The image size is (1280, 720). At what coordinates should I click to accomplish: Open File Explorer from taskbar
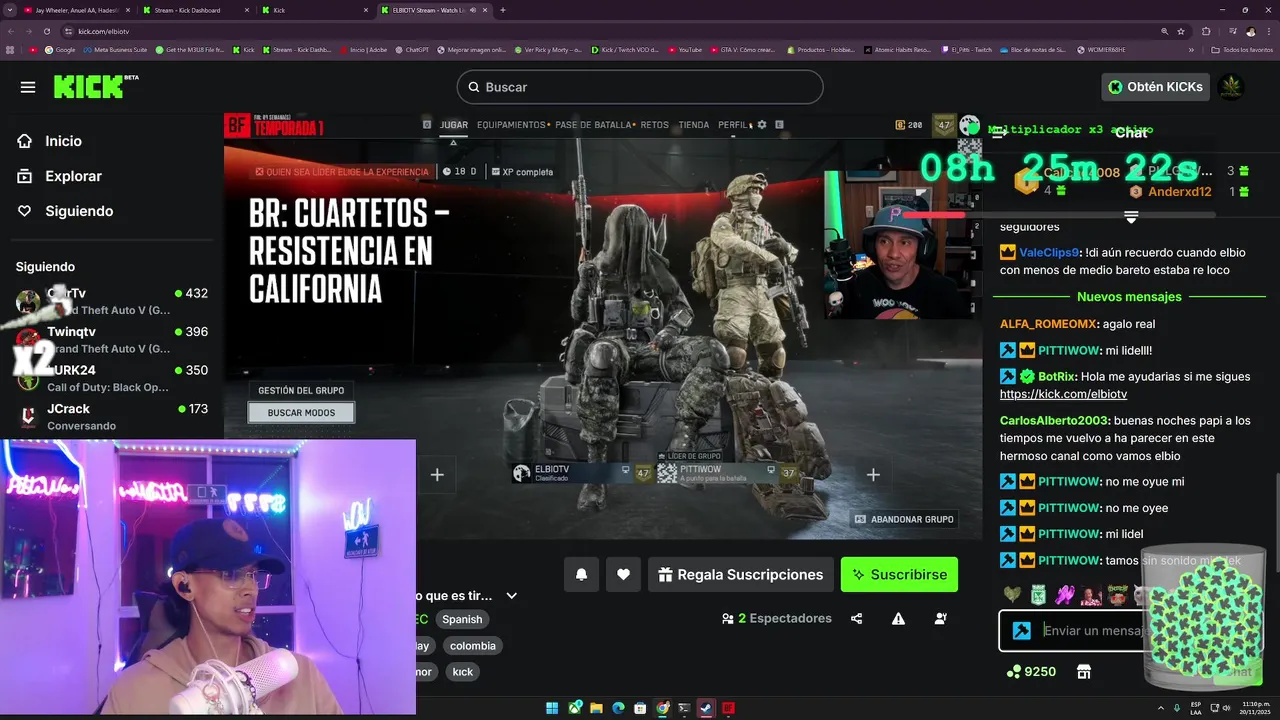coord(596,708)
